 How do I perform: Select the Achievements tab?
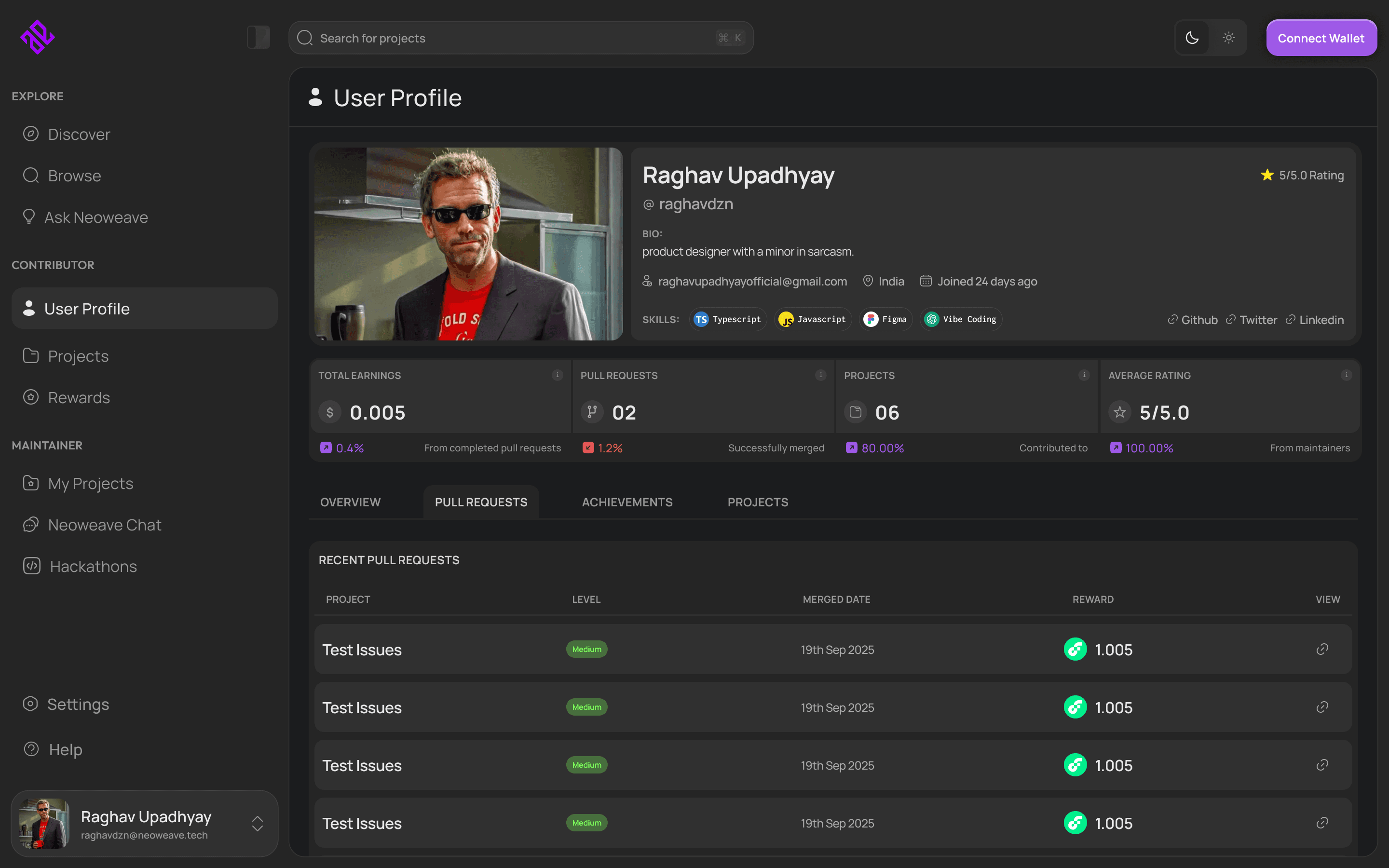point(627,502)
